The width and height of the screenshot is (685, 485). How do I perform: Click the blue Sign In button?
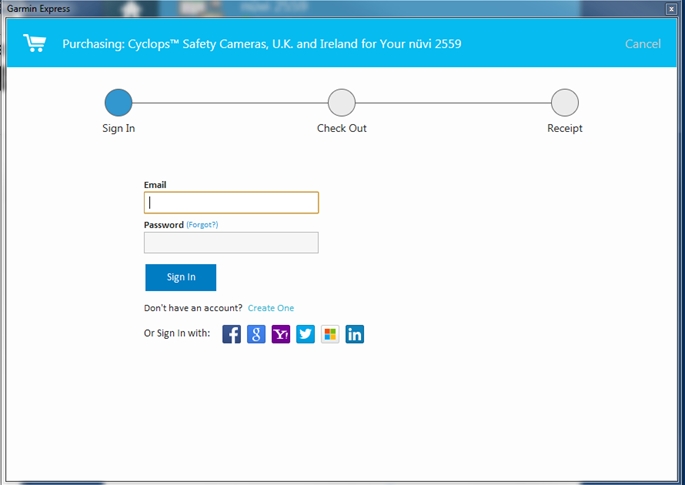tap(180, 277)
